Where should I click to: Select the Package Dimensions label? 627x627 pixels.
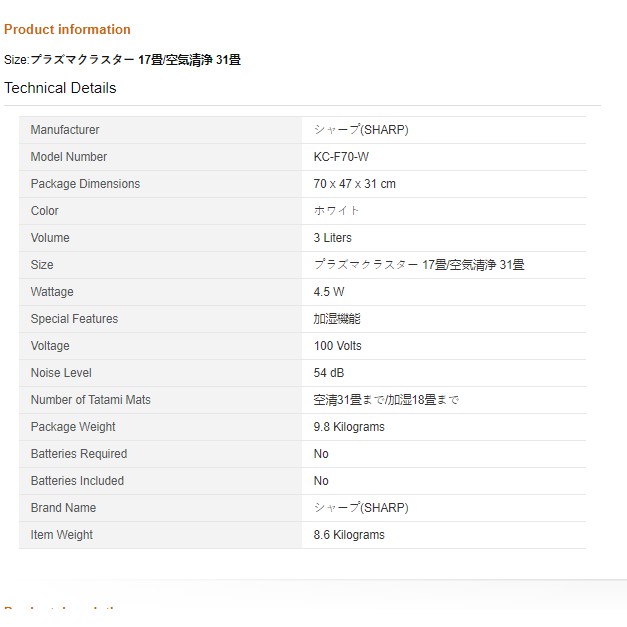click(x=85, y=184)
